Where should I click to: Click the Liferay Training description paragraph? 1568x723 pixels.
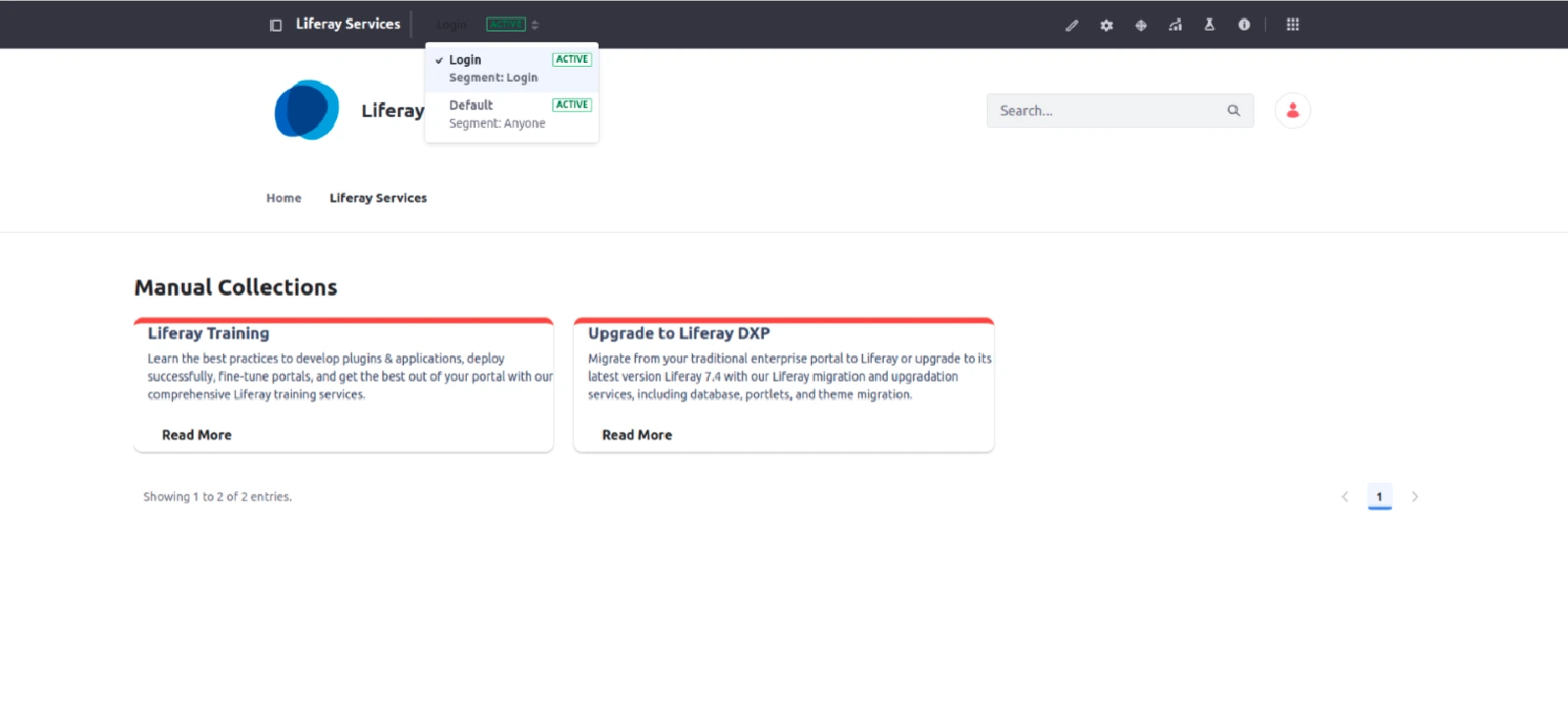(x=350, y=377)
